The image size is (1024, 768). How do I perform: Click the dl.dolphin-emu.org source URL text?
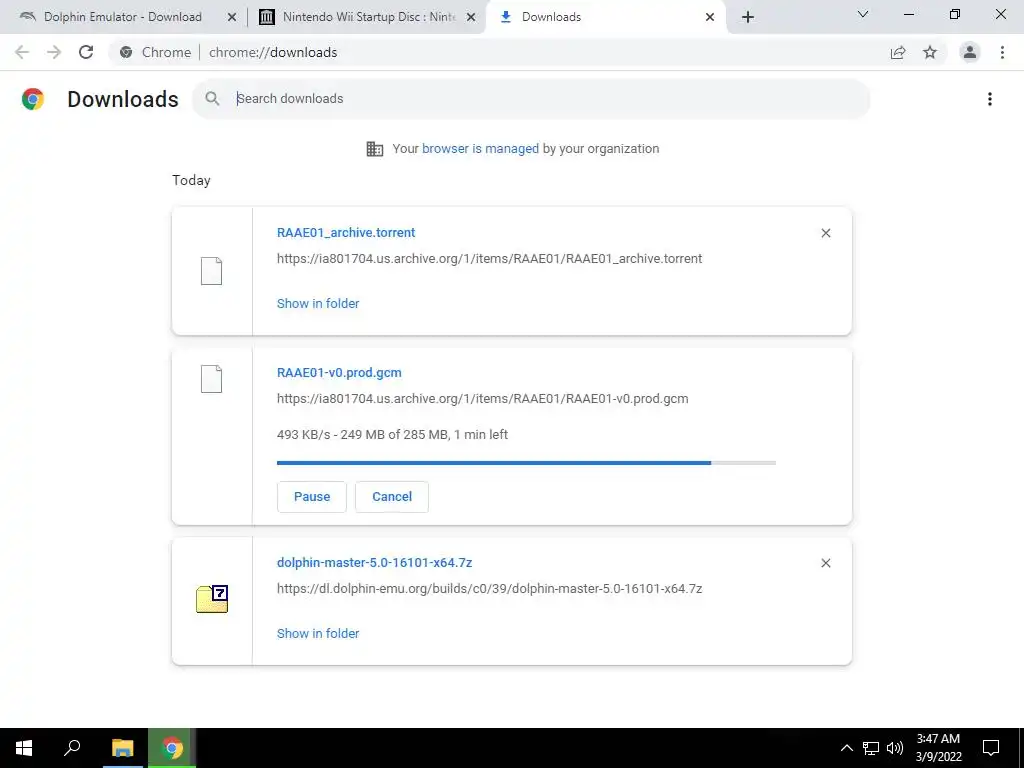tap(489, 589)
